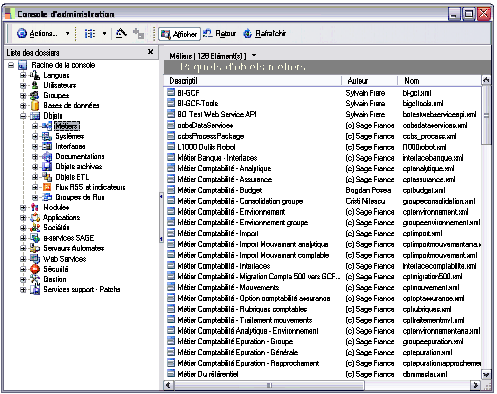Image resolution: width=497 pixels, height=394 pixels.
Task: Select the Utilisateurs icon in tree
Action: click(35, 85)
